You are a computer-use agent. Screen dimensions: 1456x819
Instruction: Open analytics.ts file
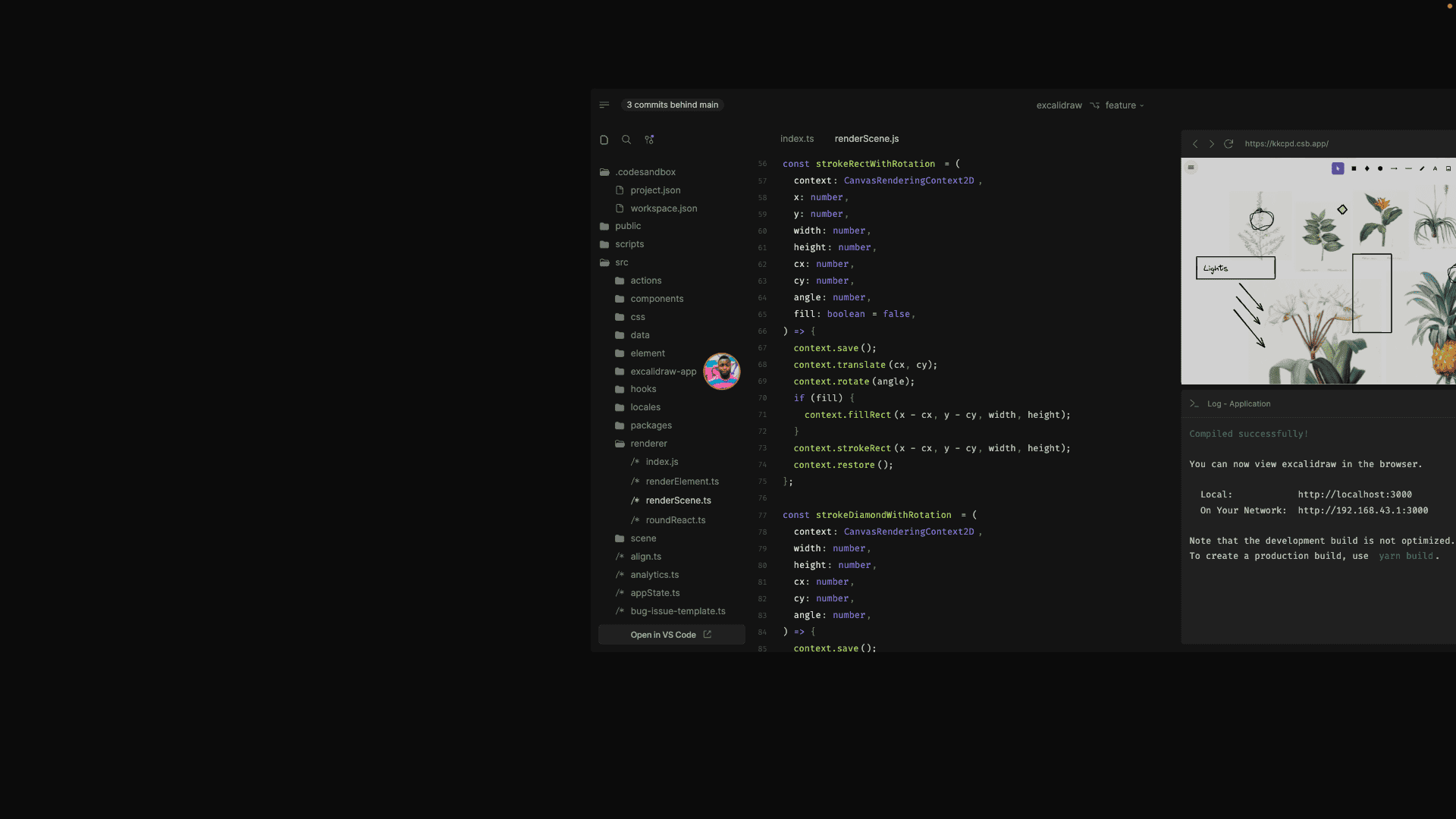pos(647,575)
